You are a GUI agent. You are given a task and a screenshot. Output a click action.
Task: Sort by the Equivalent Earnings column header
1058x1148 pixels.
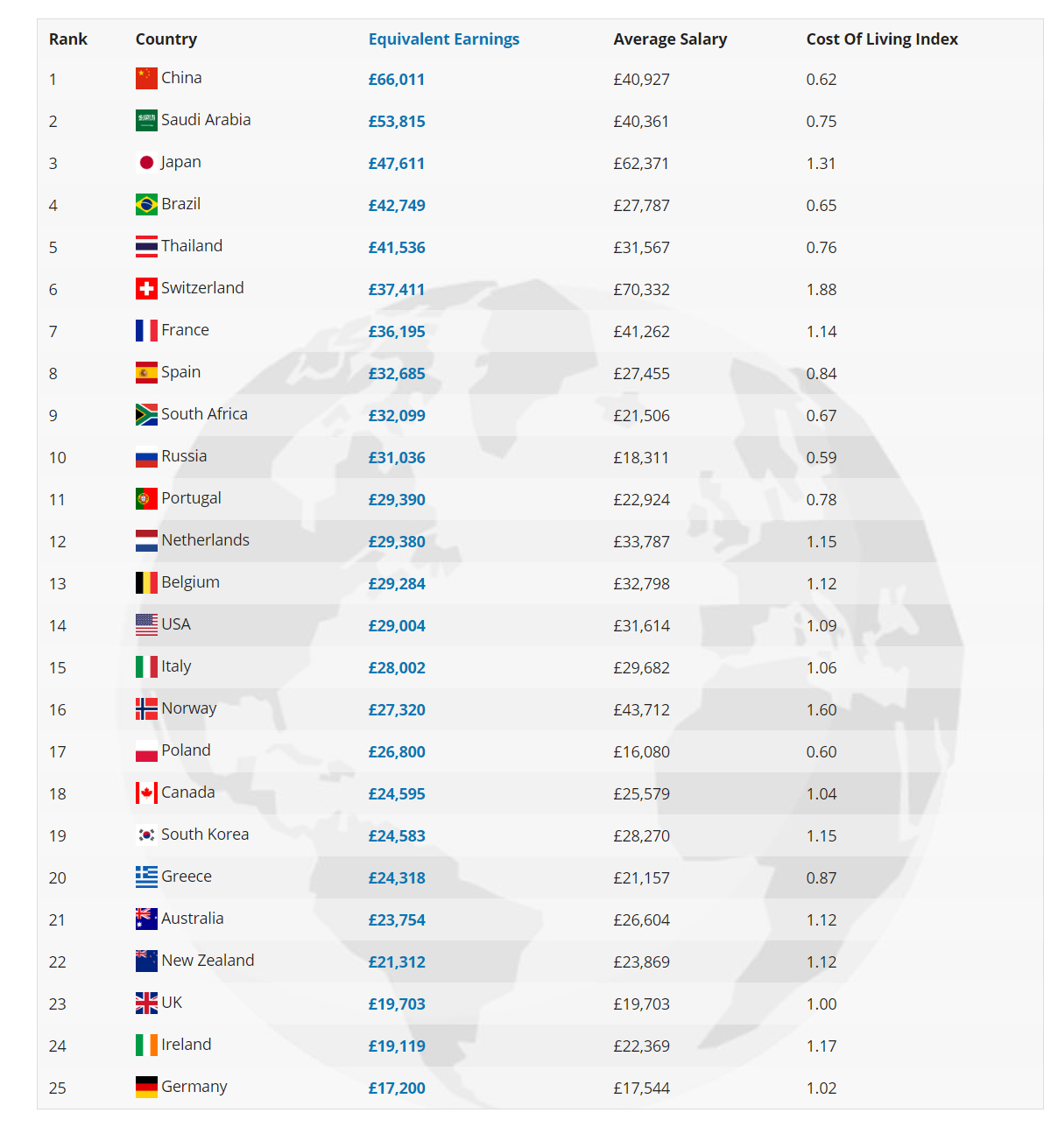coord(444,39)
